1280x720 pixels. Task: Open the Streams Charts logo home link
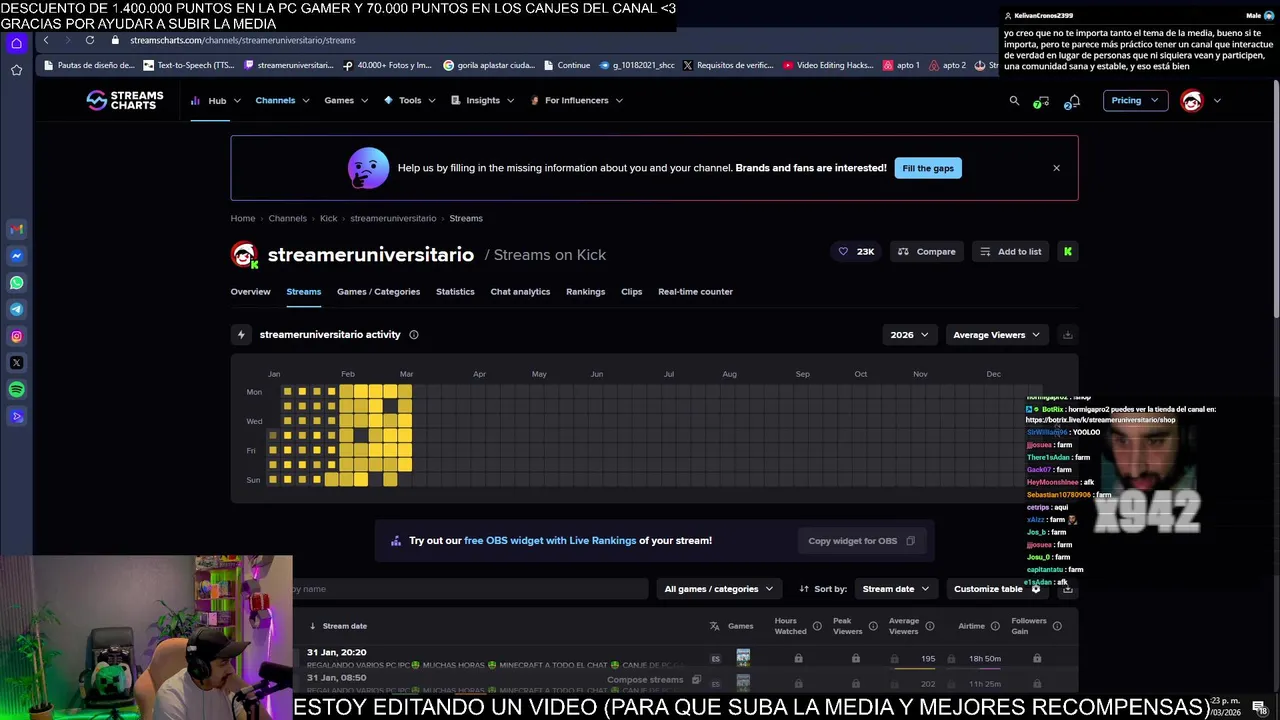(x=125, y=100)
